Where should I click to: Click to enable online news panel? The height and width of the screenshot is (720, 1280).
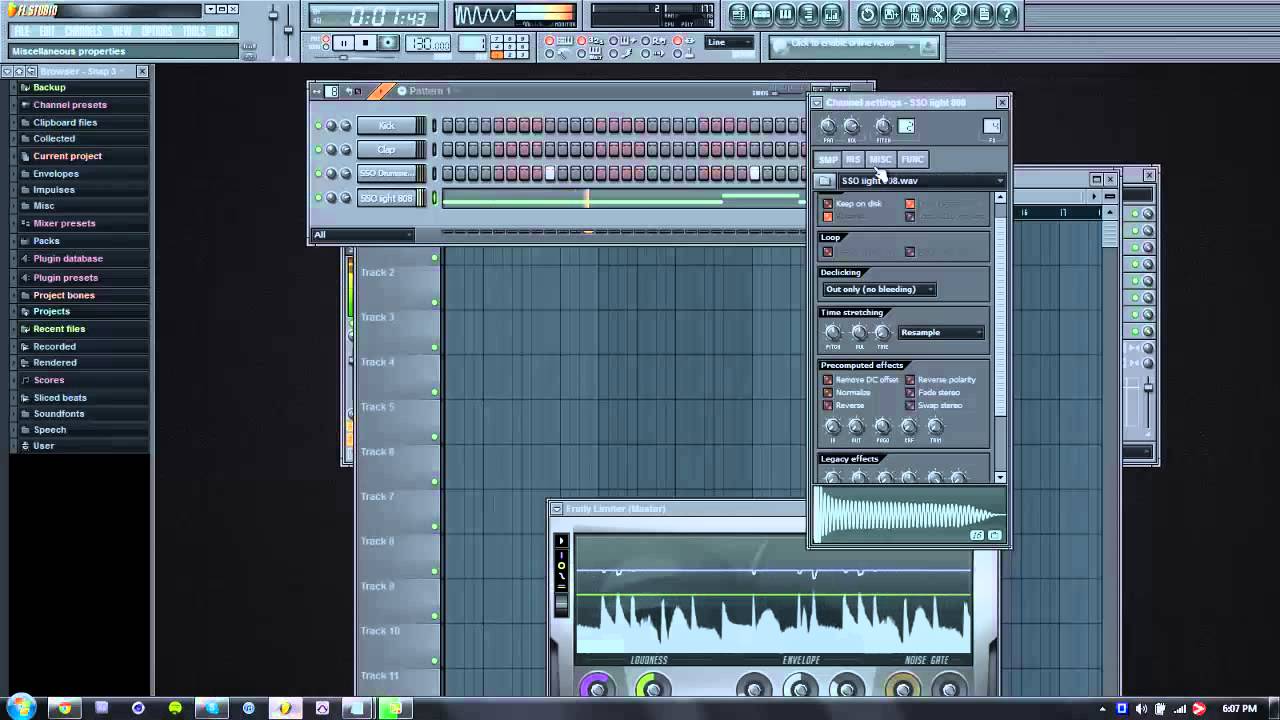click(x=855, y=45)
